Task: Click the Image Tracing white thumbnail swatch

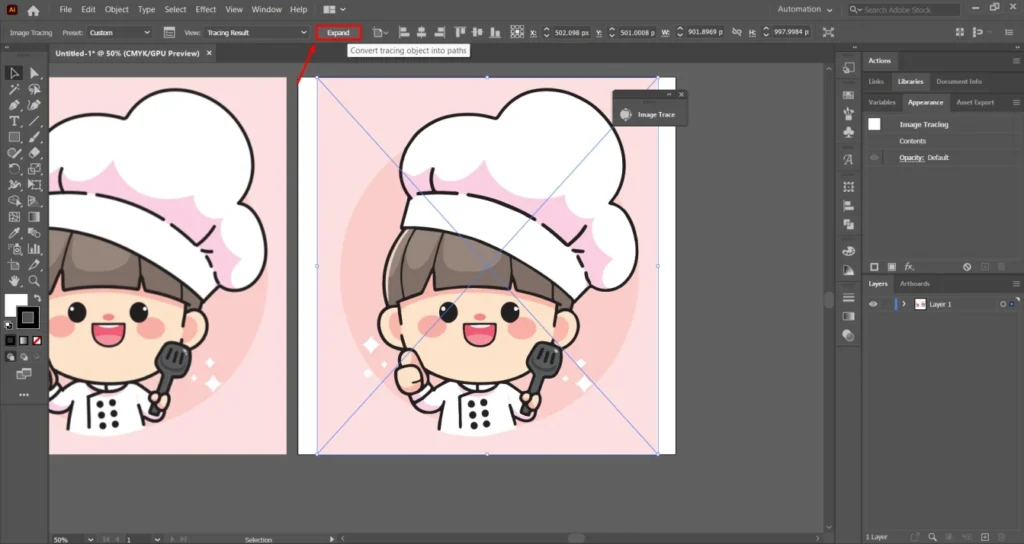Action: pyautogui.click(x=874, y=124)
